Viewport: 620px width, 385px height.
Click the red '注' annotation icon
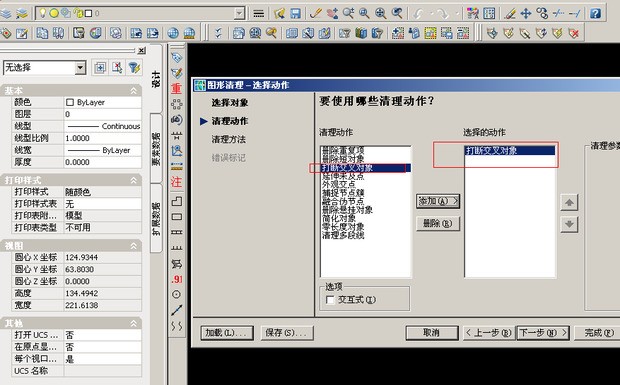click(176, 182)
